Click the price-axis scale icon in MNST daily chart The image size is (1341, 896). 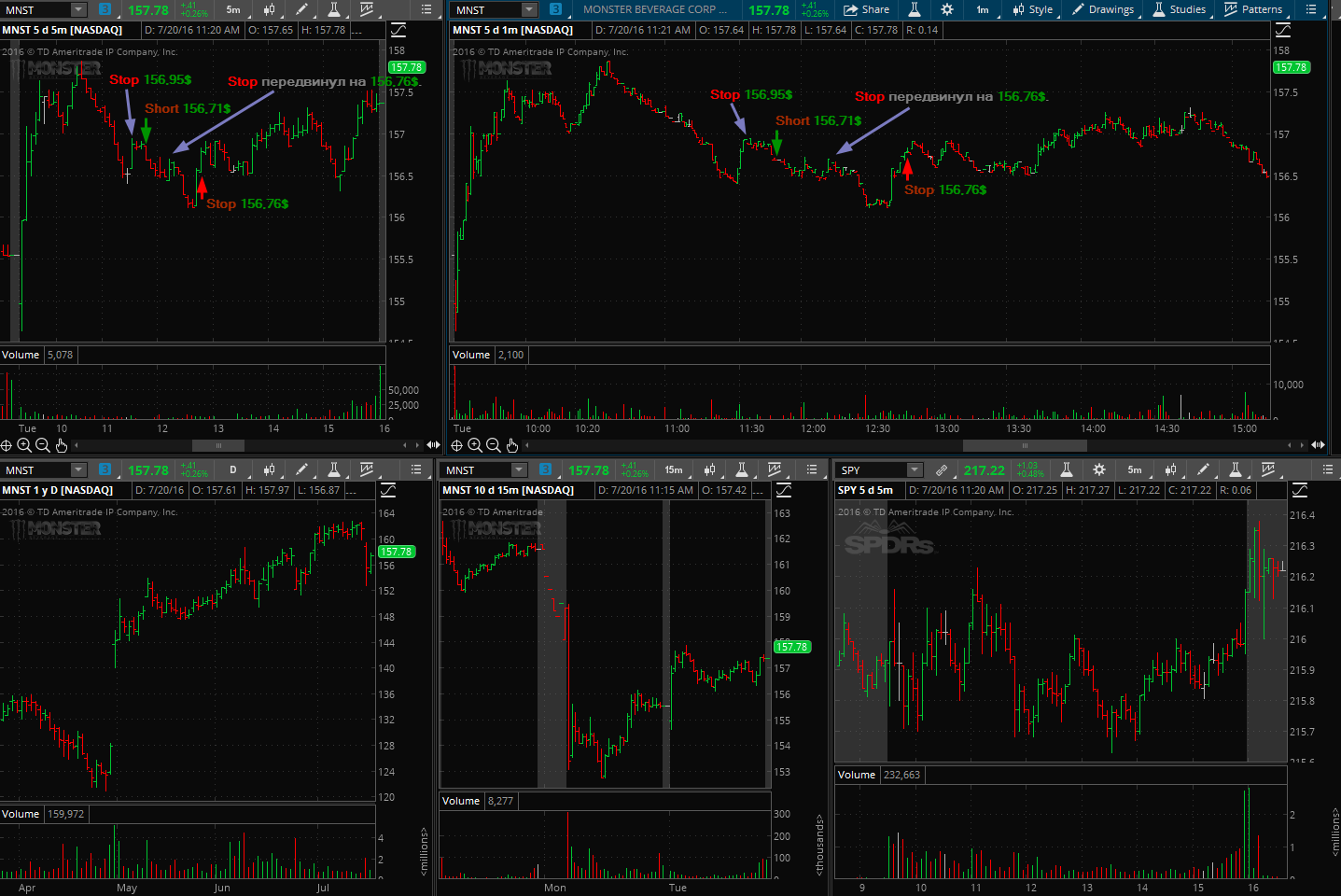(388, 490)
